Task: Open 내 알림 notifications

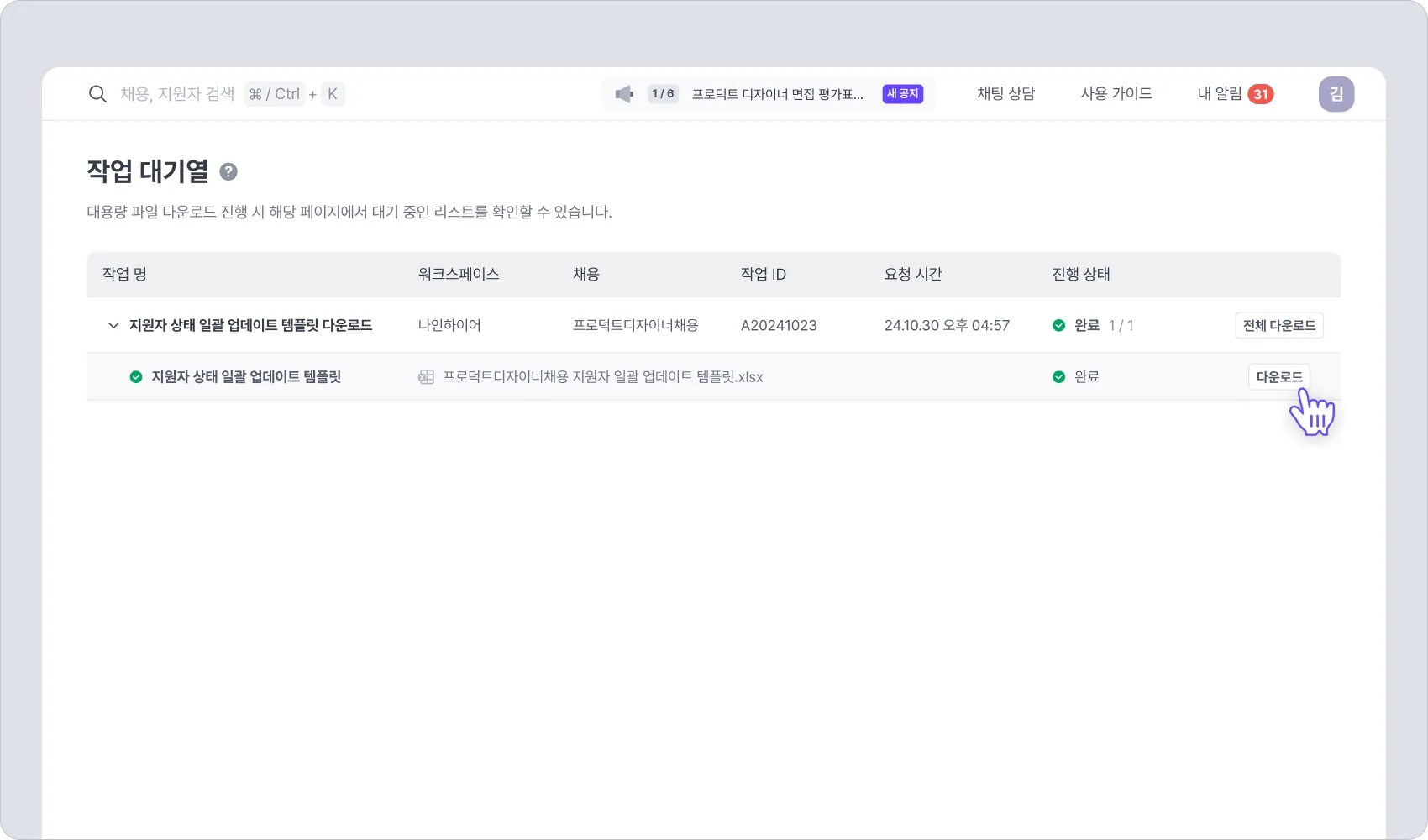Action: click(1220, 94)
